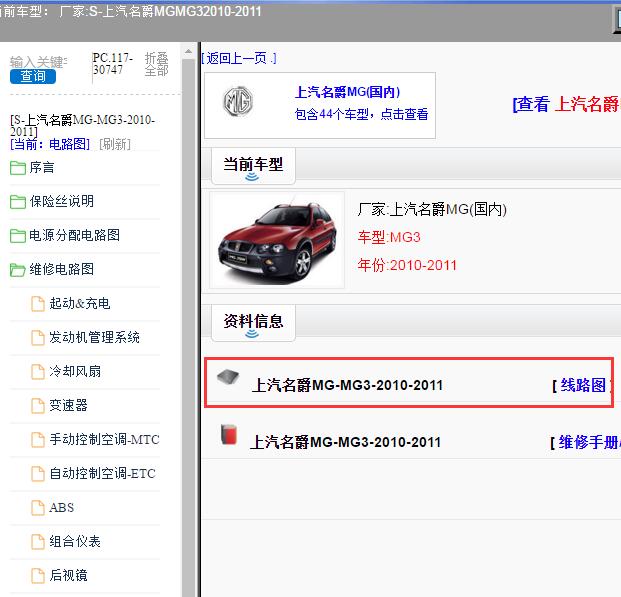Open the 线路图 link
The width and height of the screenshot is (621, 597).
pyautogui.click(x=583, y=385)
